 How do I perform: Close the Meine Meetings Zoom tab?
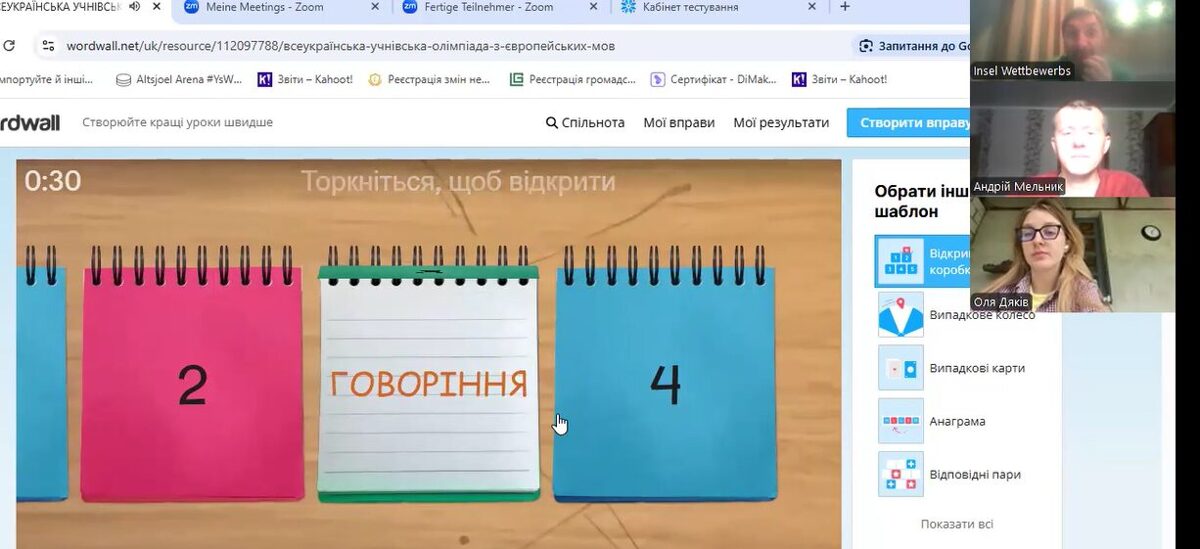[x=375, y=7]
